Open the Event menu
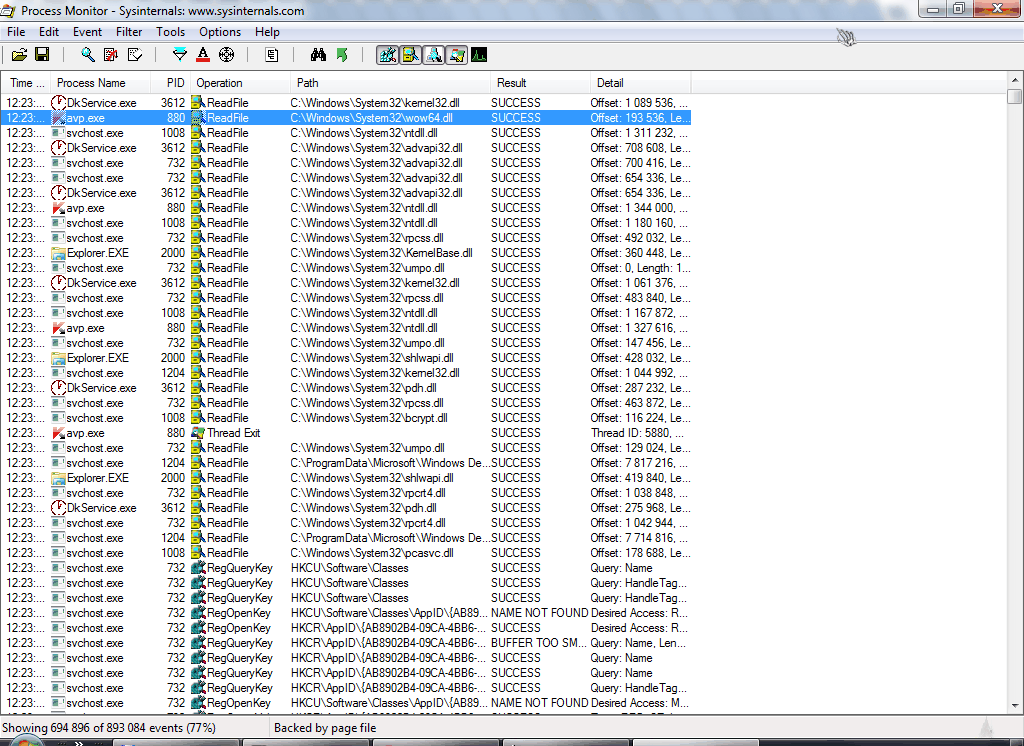 click(x=88, y=32)
